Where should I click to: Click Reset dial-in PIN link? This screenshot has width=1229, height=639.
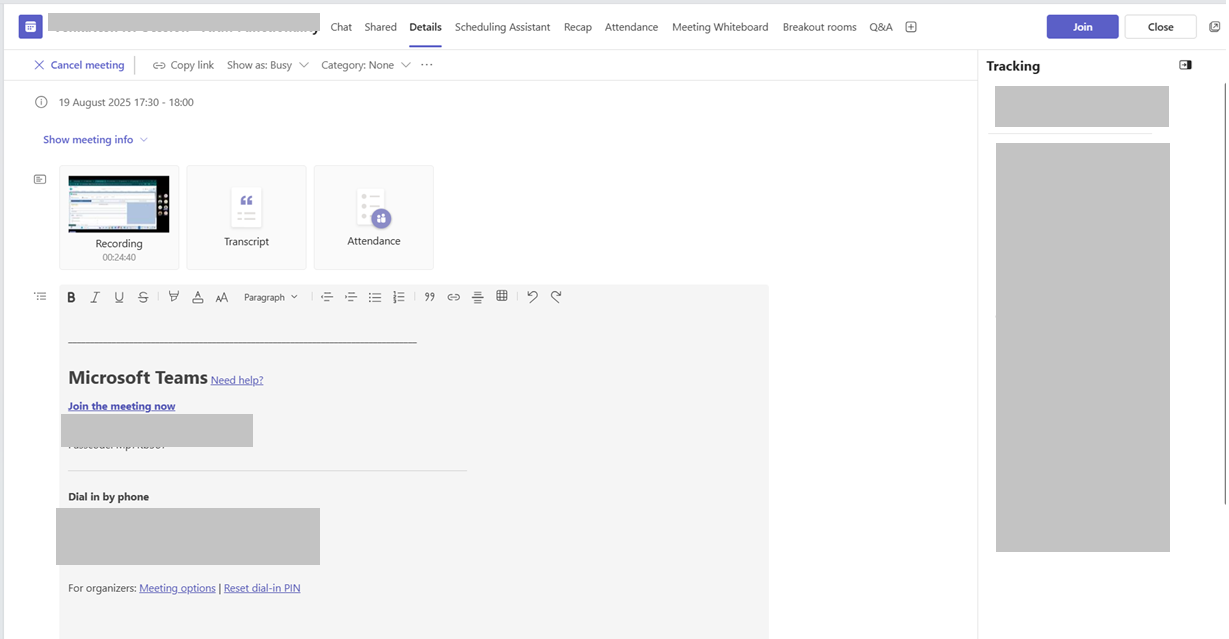click(x=262, y=588)
